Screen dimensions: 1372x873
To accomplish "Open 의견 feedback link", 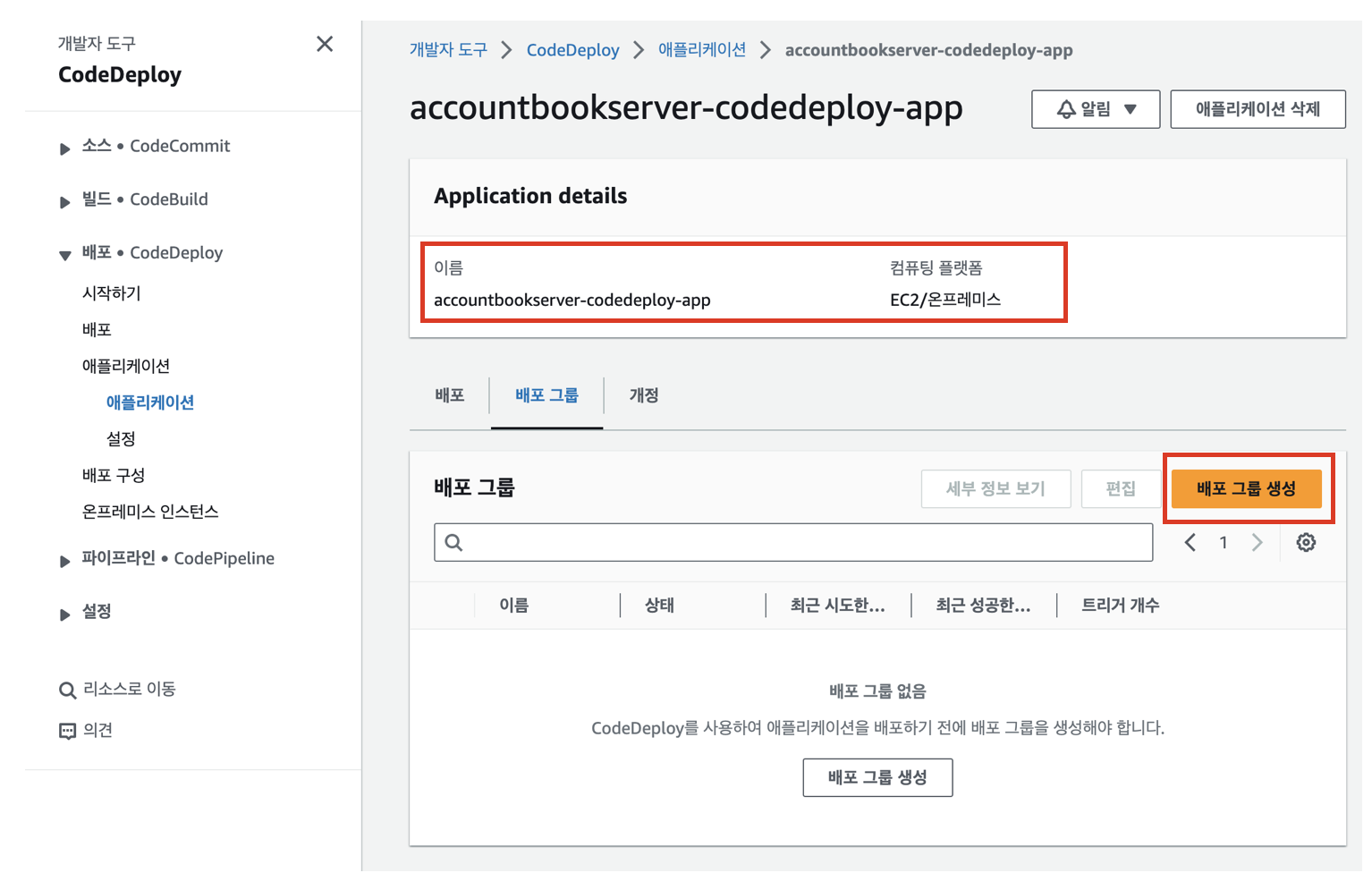I will (x=97, y=730).
